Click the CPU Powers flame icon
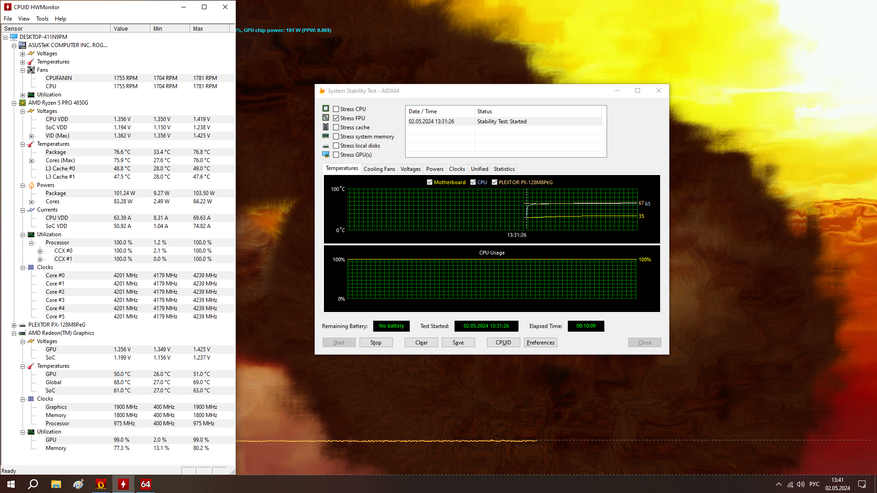The width and height of the screenshot is (877, 493). [x=31, y=185]
